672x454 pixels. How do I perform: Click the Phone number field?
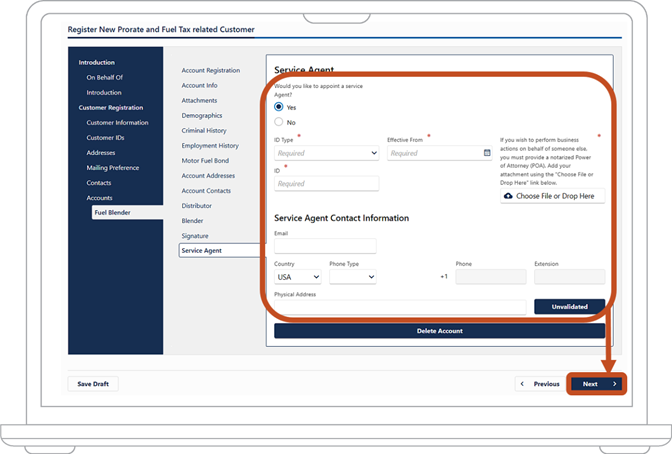pyautogui.click(x=491, y=277)
